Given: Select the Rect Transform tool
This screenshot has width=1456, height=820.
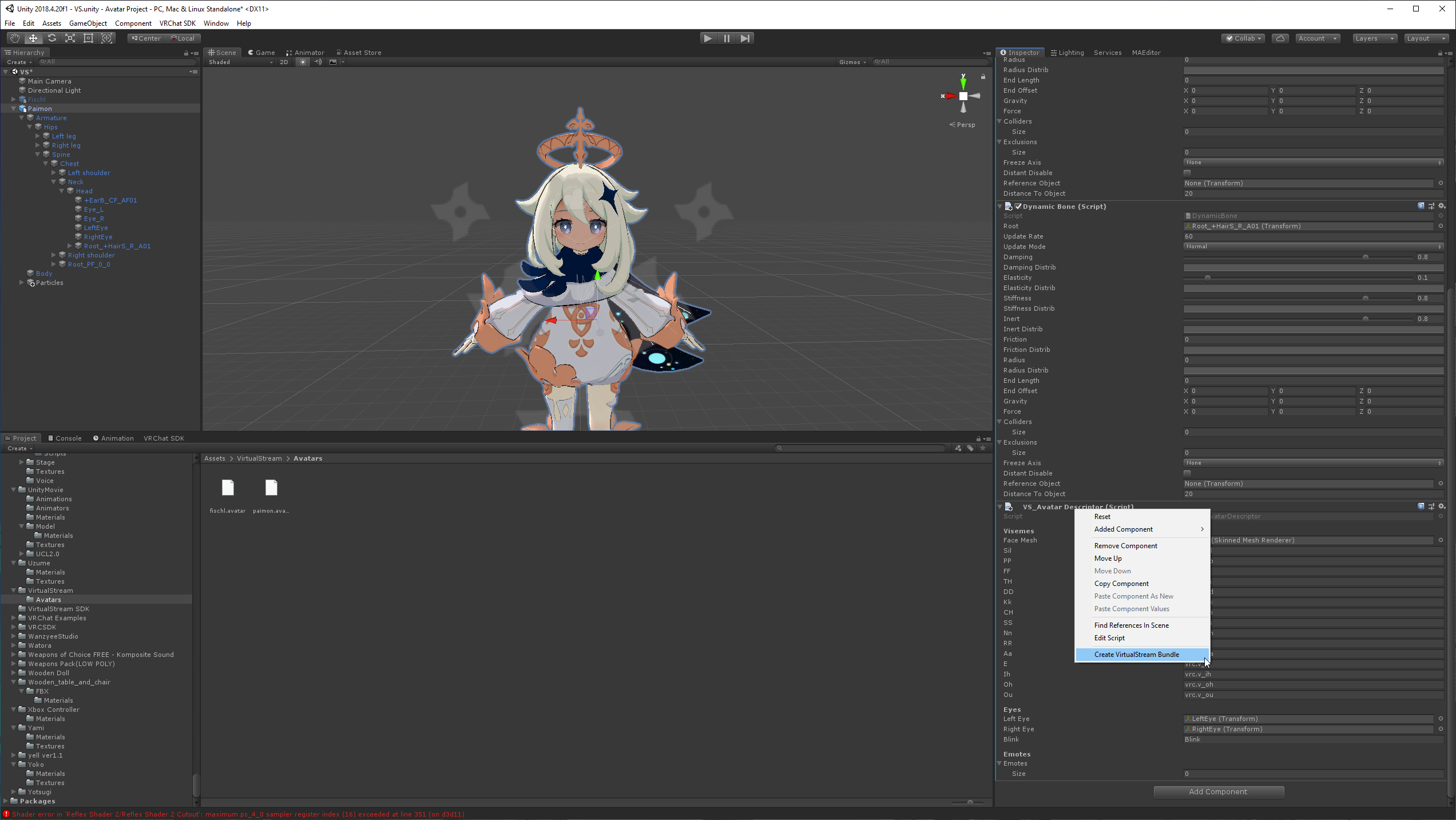Looking at the screenshot, I should [x=88, y=38].
